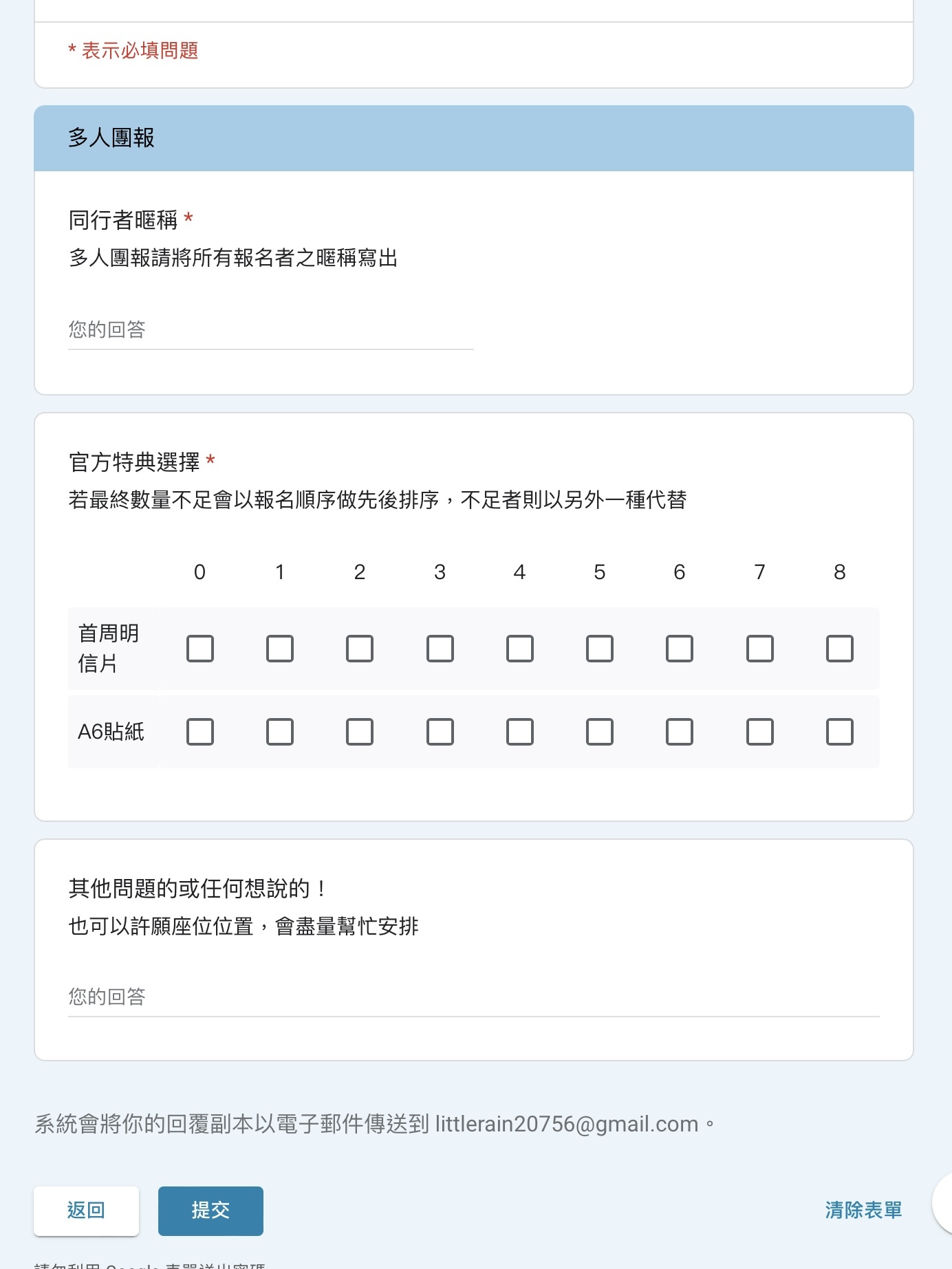The image size is (952, 1269).
Task: Check A6貼紙 quantity 7 box
Action: (x=760, y=732)
